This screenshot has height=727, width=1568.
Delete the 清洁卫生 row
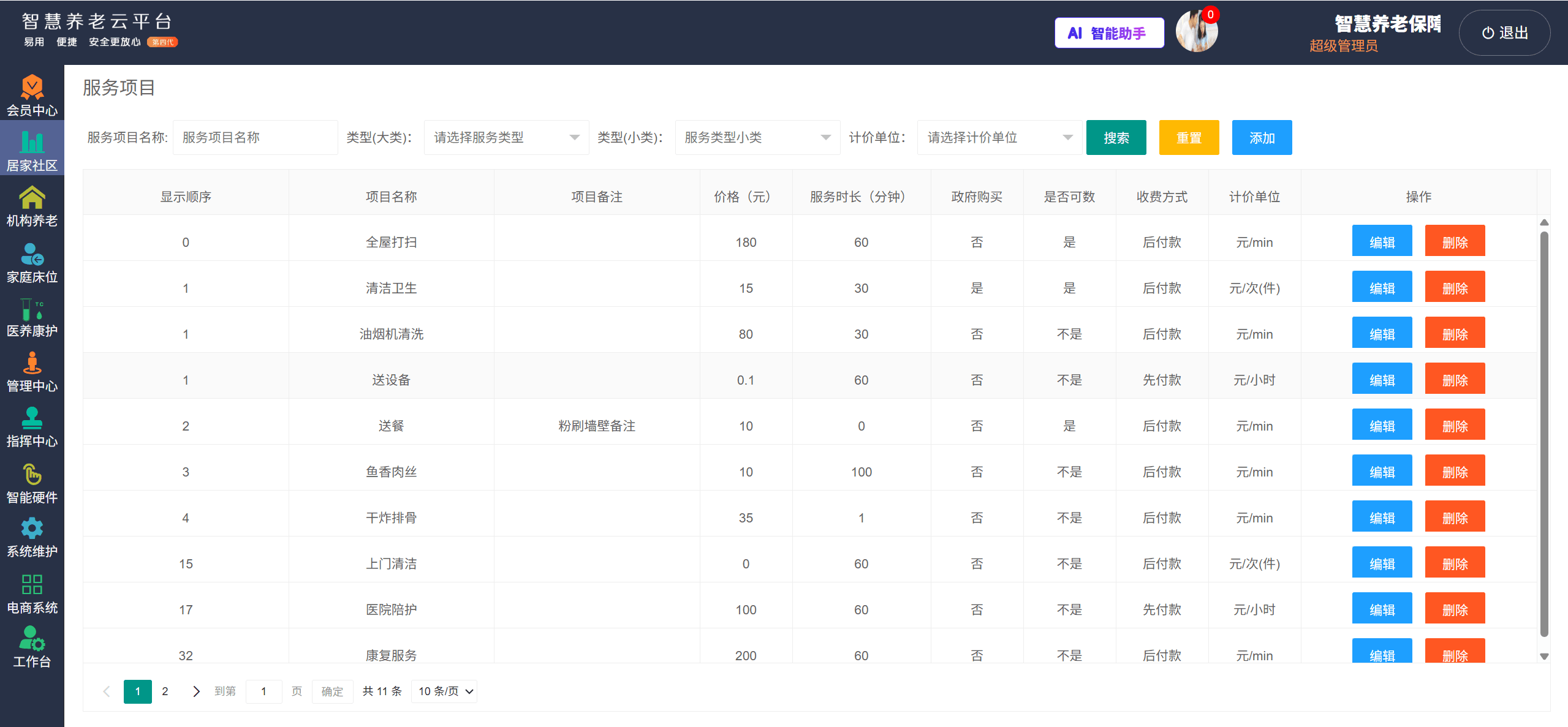1455,287
